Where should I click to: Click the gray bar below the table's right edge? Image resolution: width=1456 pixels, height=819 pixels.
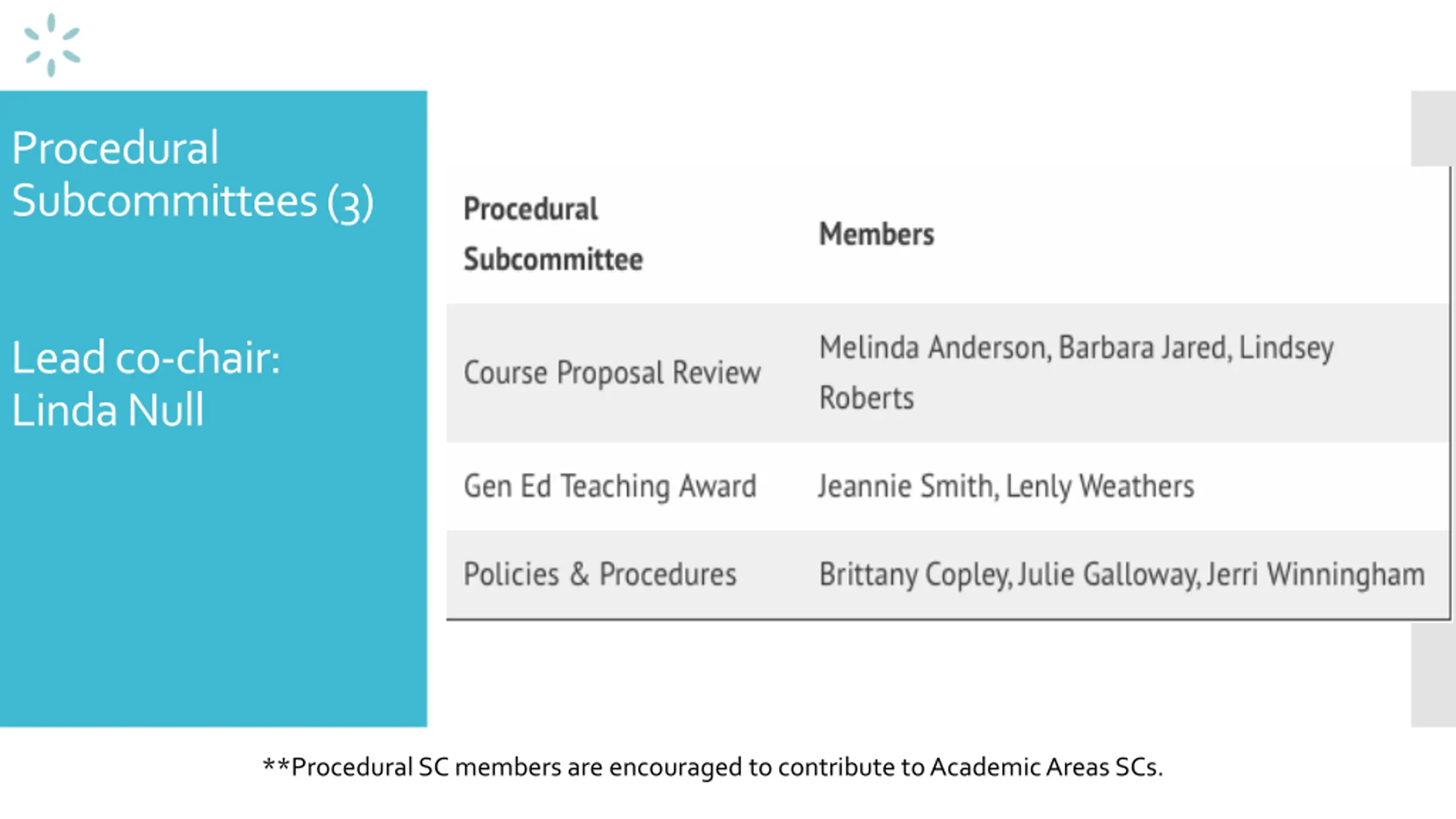(x=1433, y=675)
